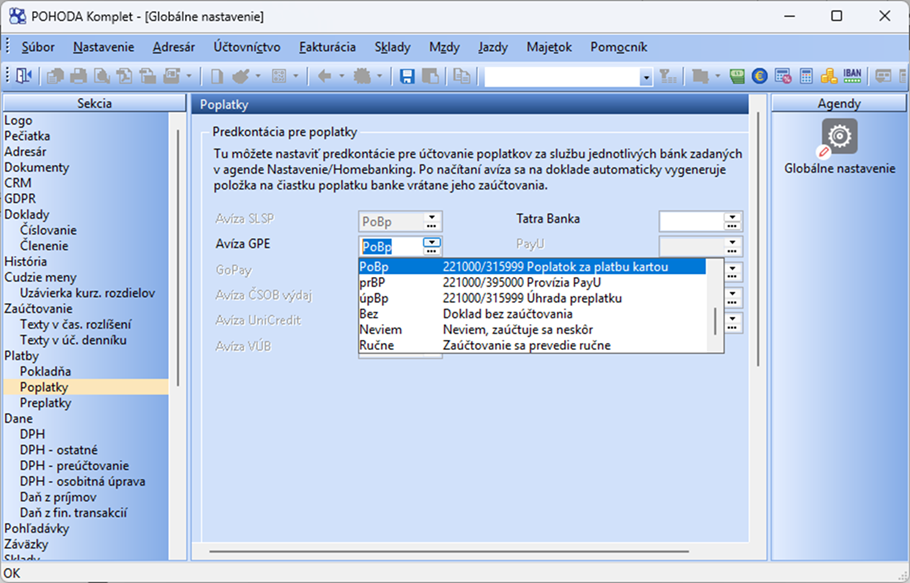The width and height of the screenshot is (910, 583).
Task: Click the two-documents copy icon
Action: coord(462,76)
